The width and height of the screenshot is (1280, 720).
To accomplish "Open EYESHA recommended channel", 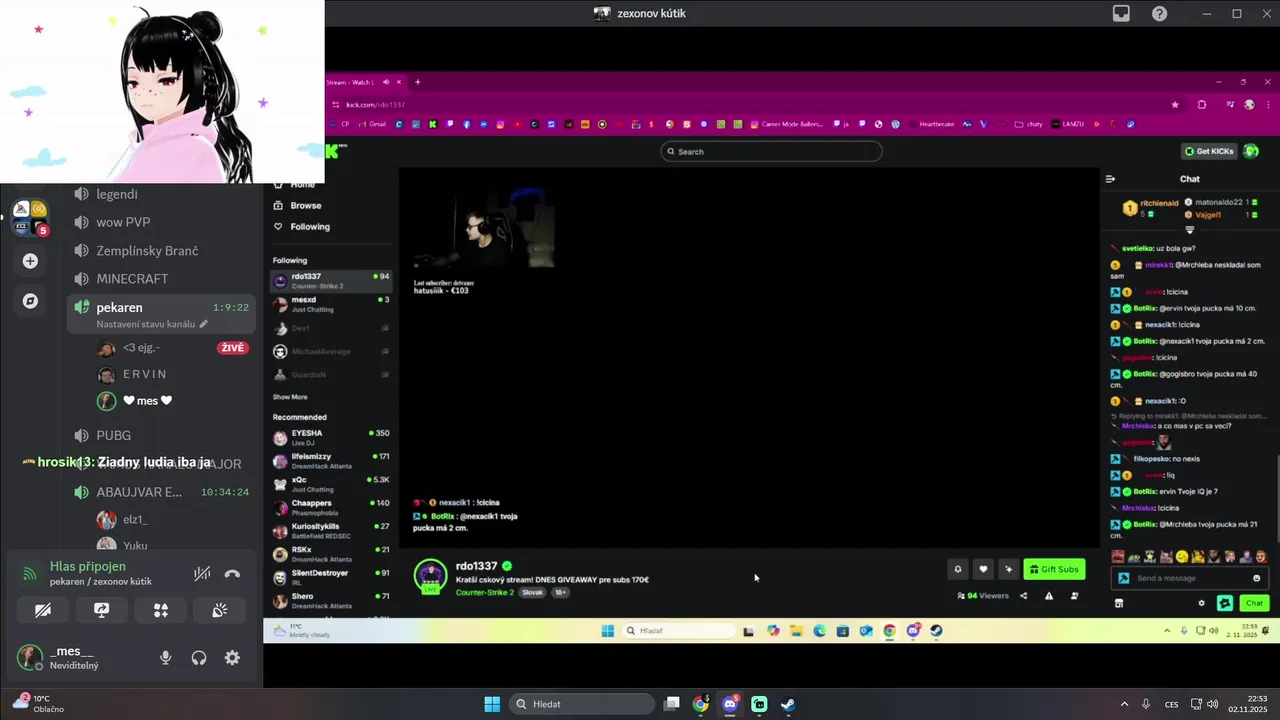I will [331, 437].
